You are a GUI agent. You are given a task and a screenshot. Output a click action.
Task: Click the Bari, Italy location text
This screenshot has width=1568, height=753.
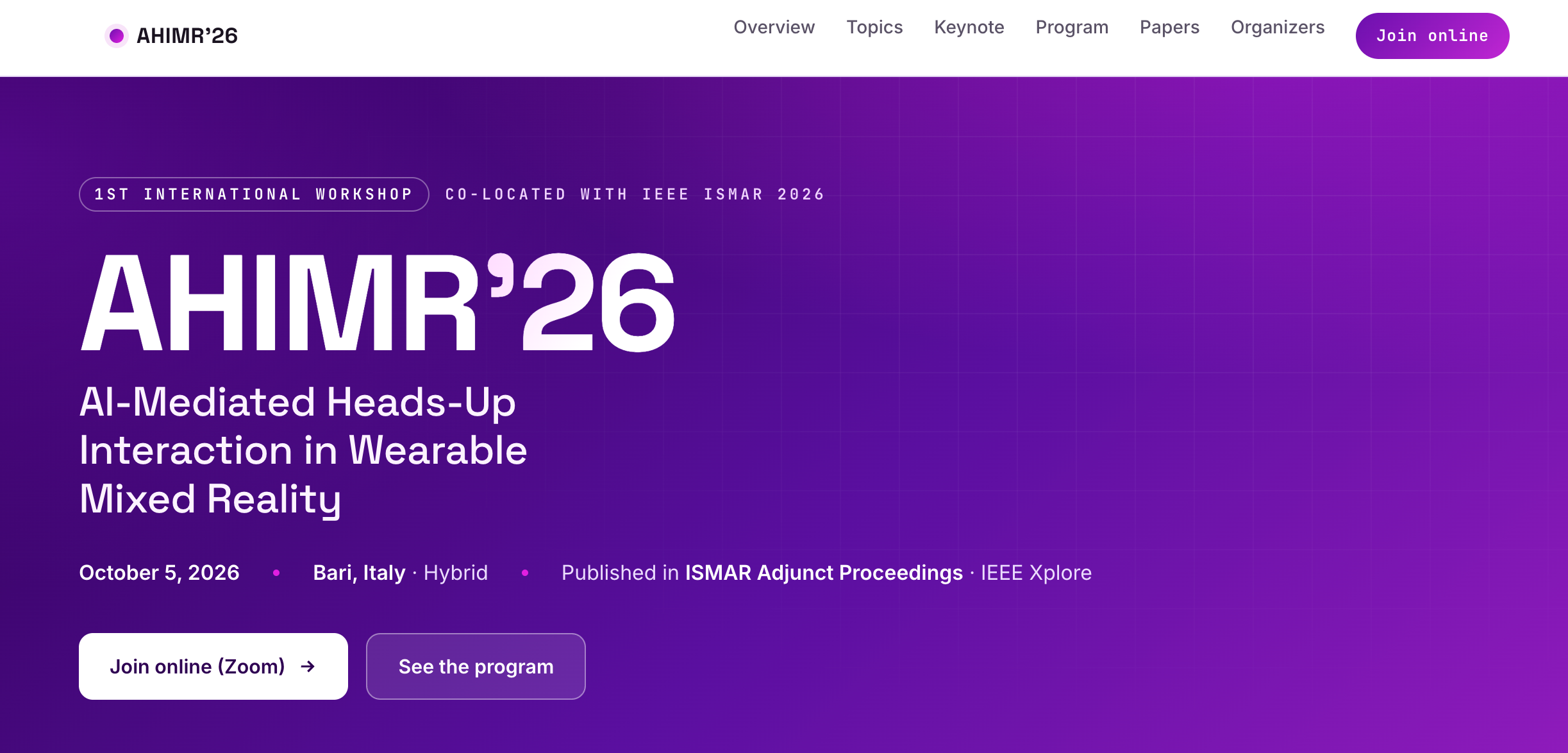coord(359,573)
